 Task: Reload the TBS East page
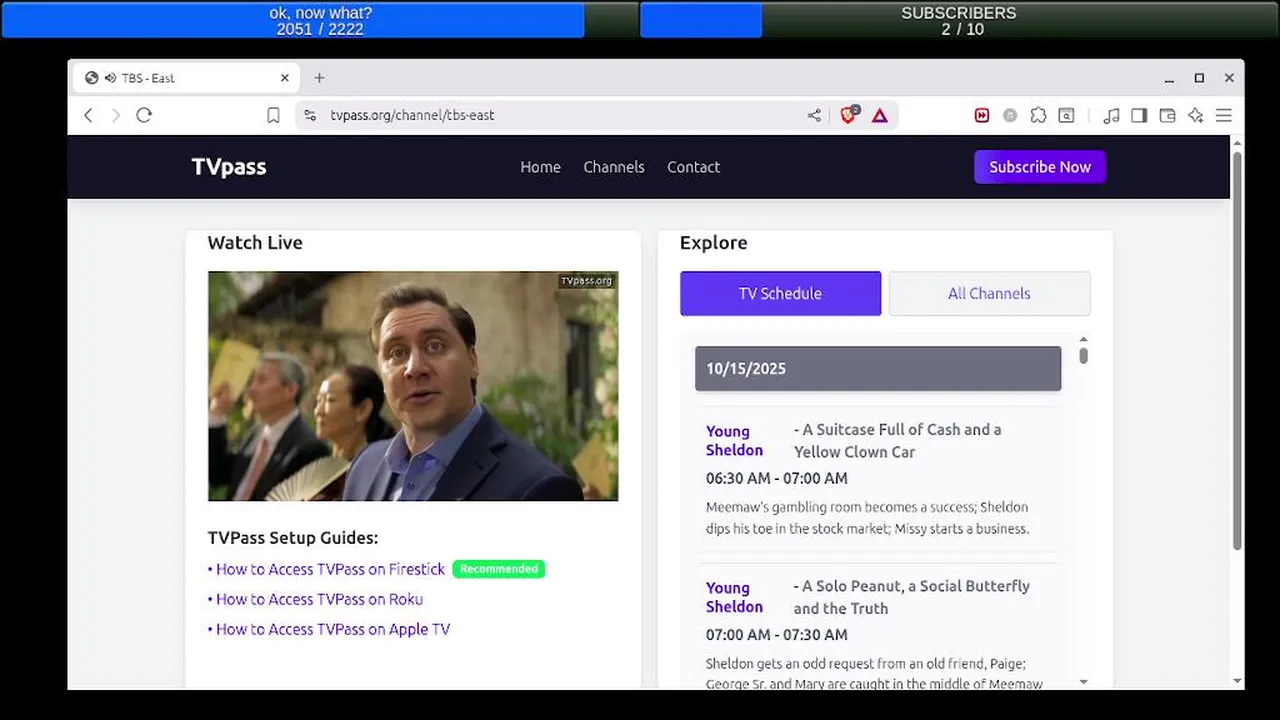[144, 115]
